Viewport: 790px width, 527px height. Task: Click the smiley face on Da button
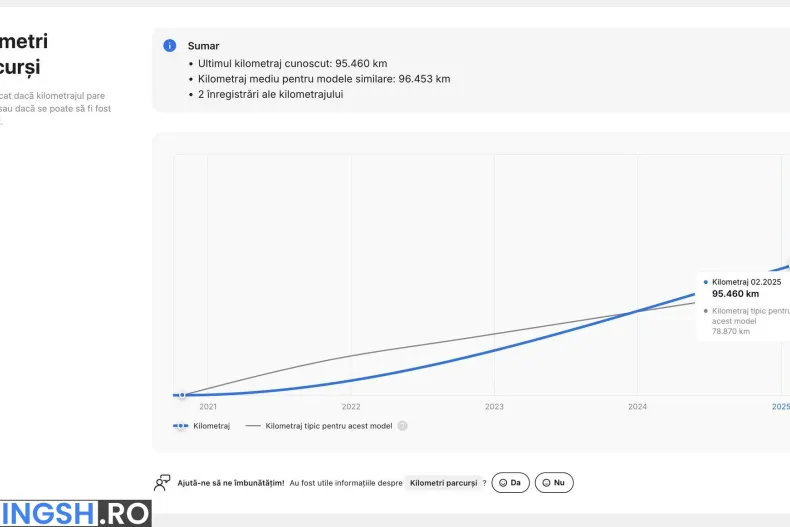tap(503, 483)
